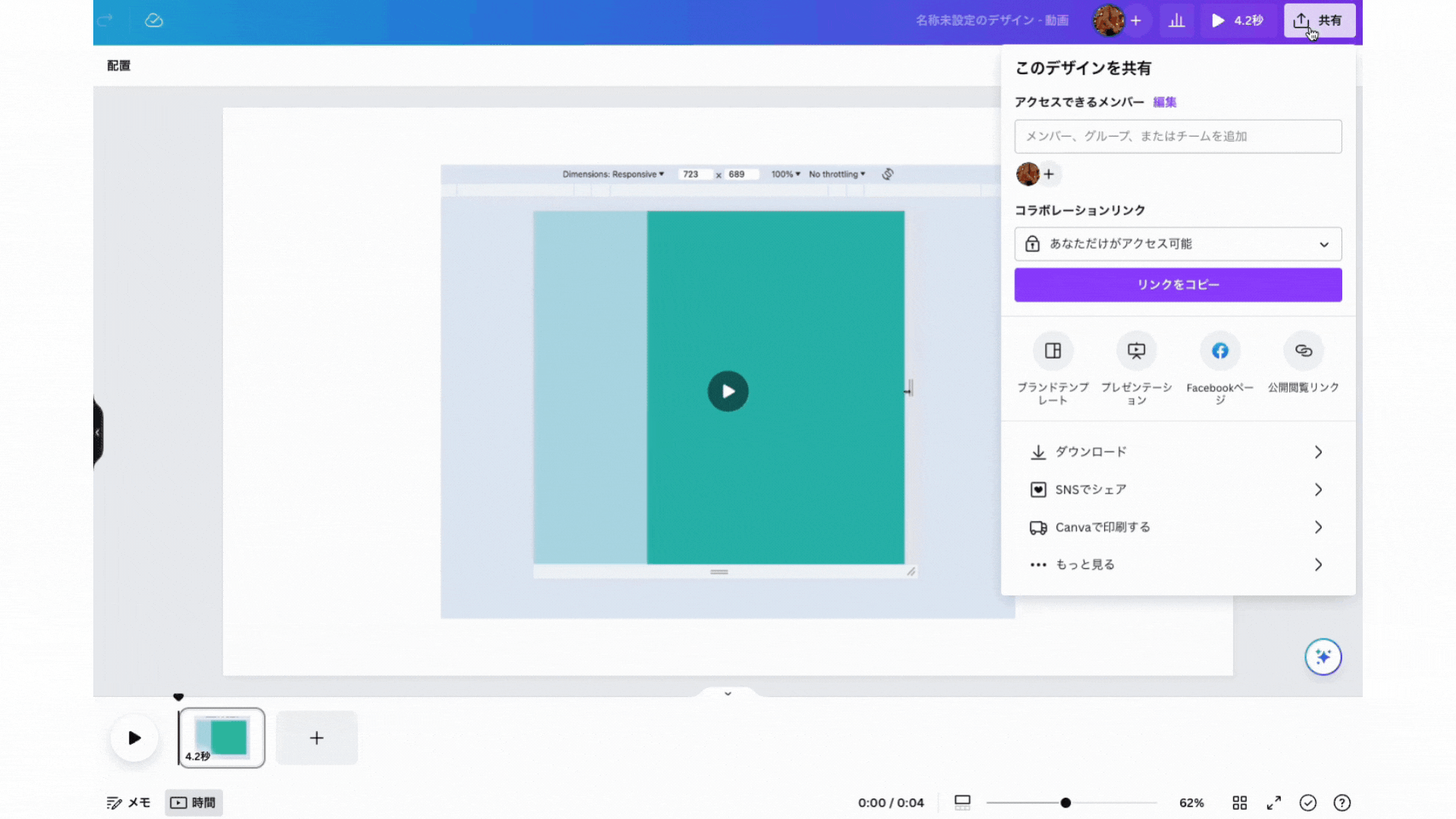
Task: Click the zoom level slider handle
Action: (x=1065, y=802)
